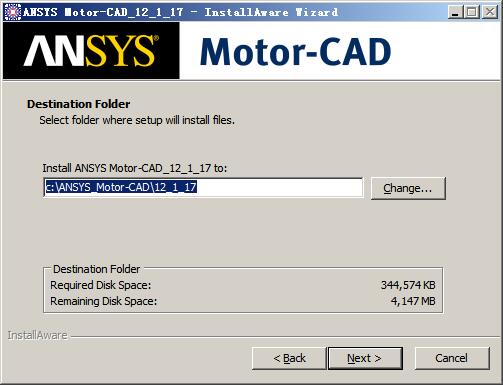Viewport: 503px width, 385px height.
Task: Go Back to previous wizard page
Action: [x=289, y=358]
